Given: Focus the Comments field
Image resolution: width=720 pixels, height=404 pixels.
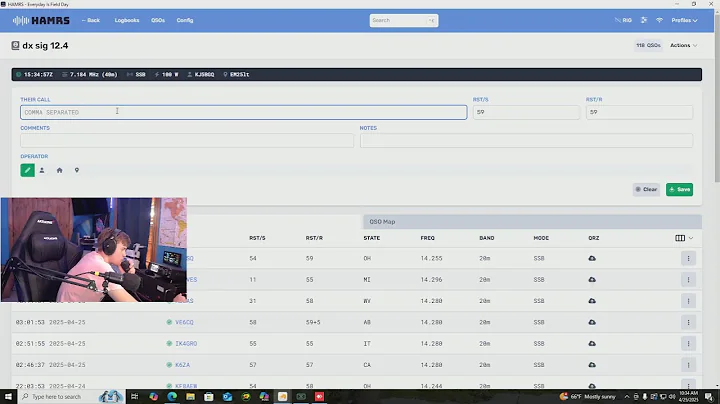Looking at the screenshot, I should pos(187,140).
